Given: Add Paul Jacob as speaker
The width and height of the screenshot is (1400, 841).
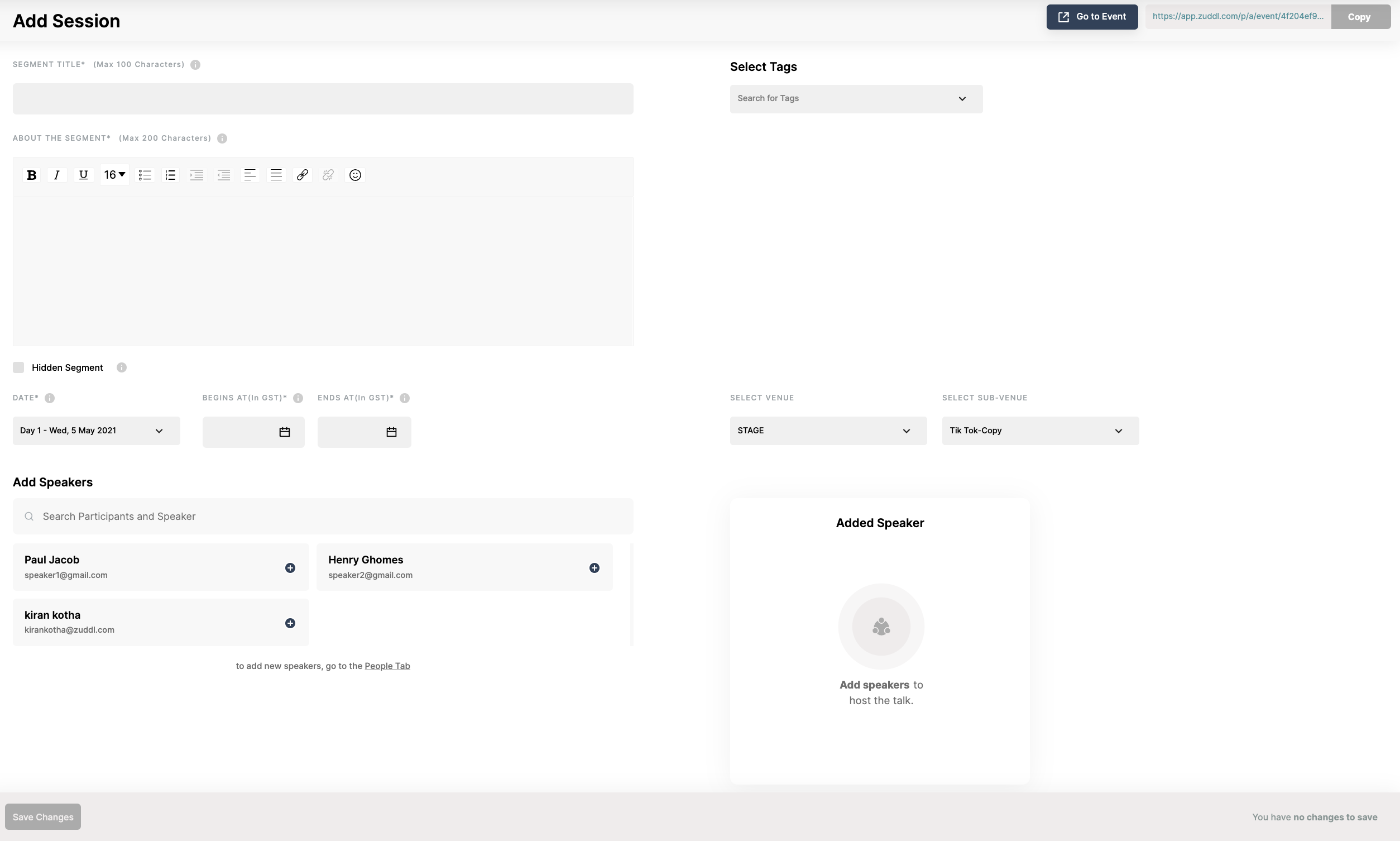Looking at the screenshot, I should 290,568.
